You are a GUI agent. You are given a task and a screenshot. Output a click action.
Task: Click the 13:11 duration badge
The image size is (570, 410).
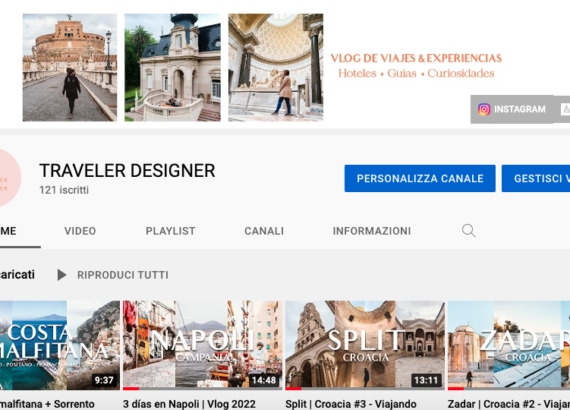(426, 380)
